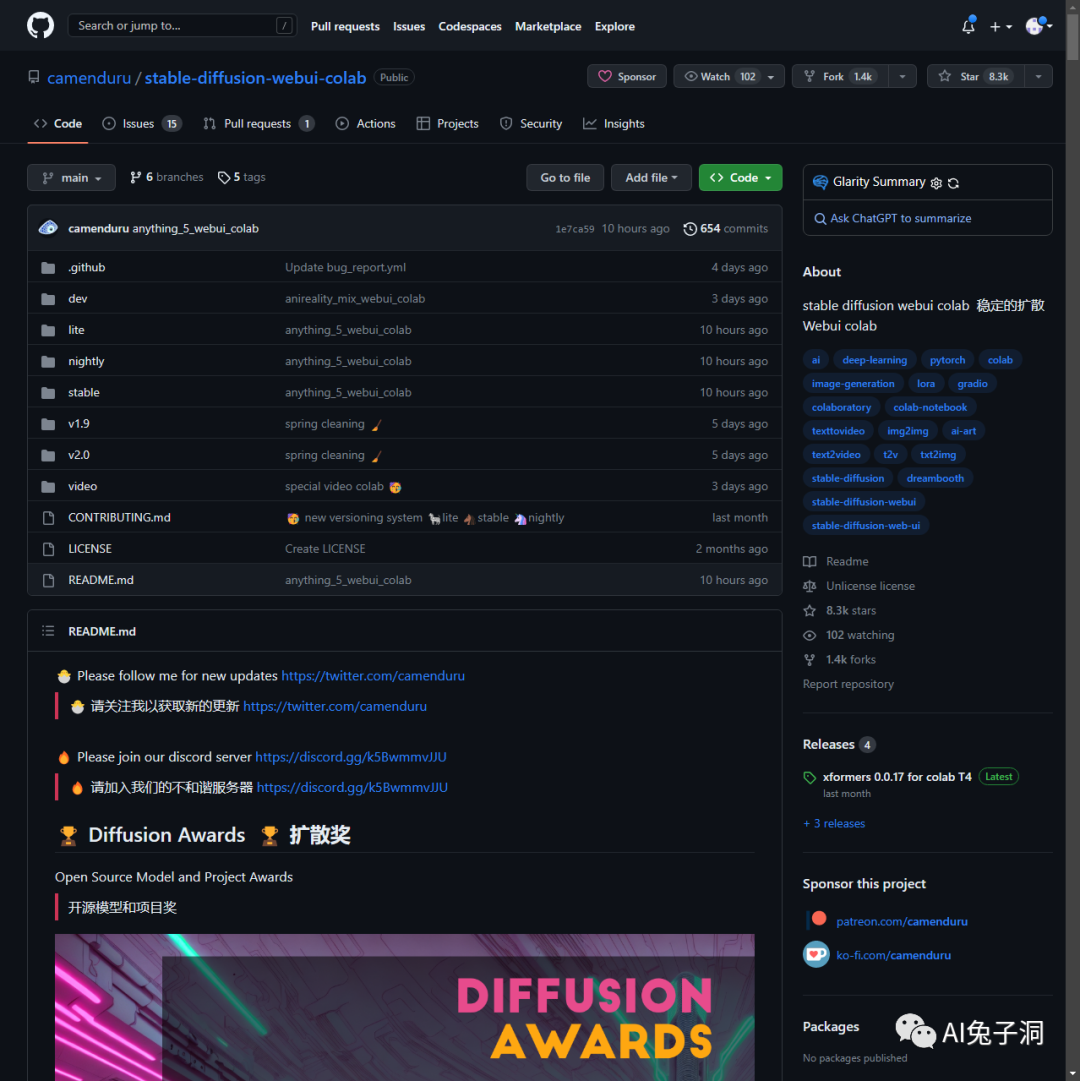The image size is (1080, 1081).
Task: Open the v2.0 folder
Action: pyautogui.click(x=79, y=455)
